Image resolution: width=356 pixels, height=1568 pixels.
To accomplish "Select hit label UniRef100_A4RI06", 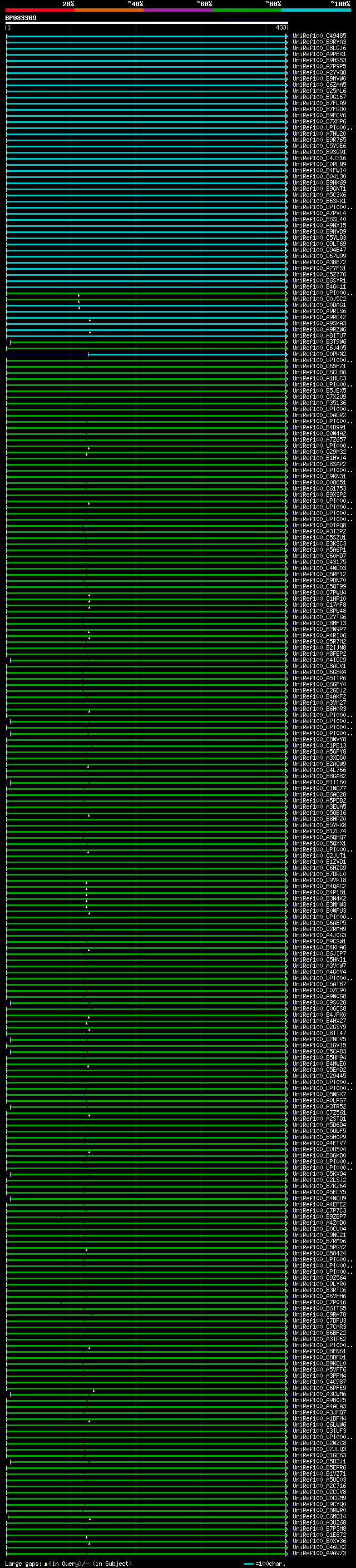I will (x=319, y=635).
